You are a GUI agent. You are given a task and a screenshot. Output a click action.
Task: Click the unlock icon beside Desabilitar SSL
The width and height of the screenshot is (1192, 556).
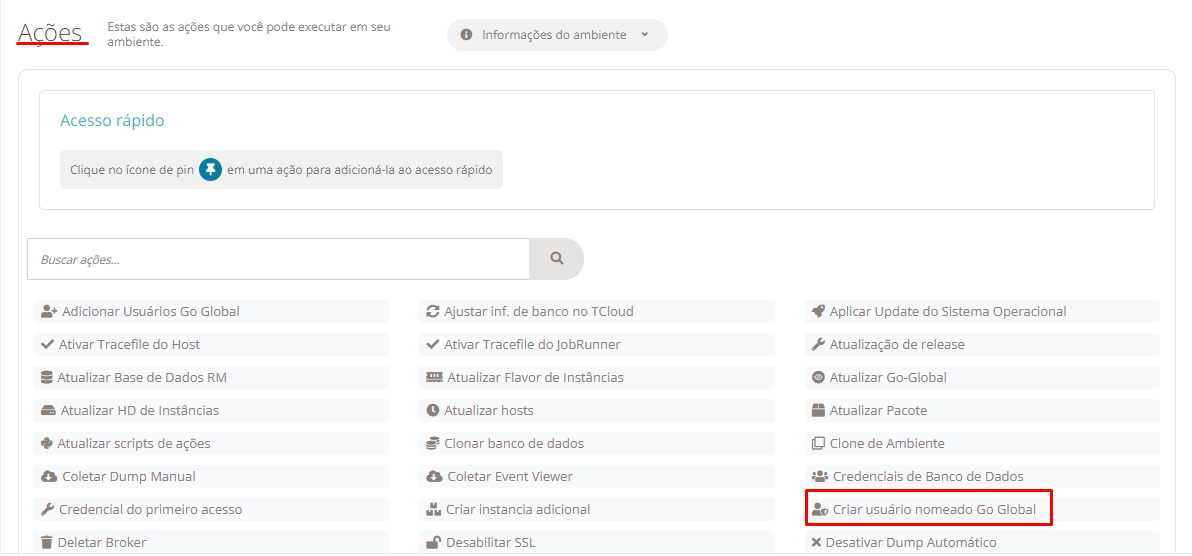pos(433,542)
